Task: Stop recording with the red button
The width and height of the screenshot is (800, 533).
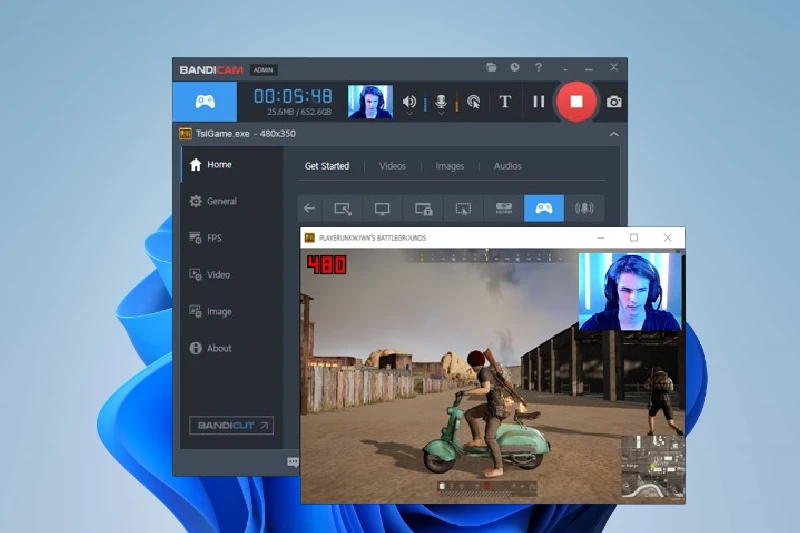Action: (576, 101)
